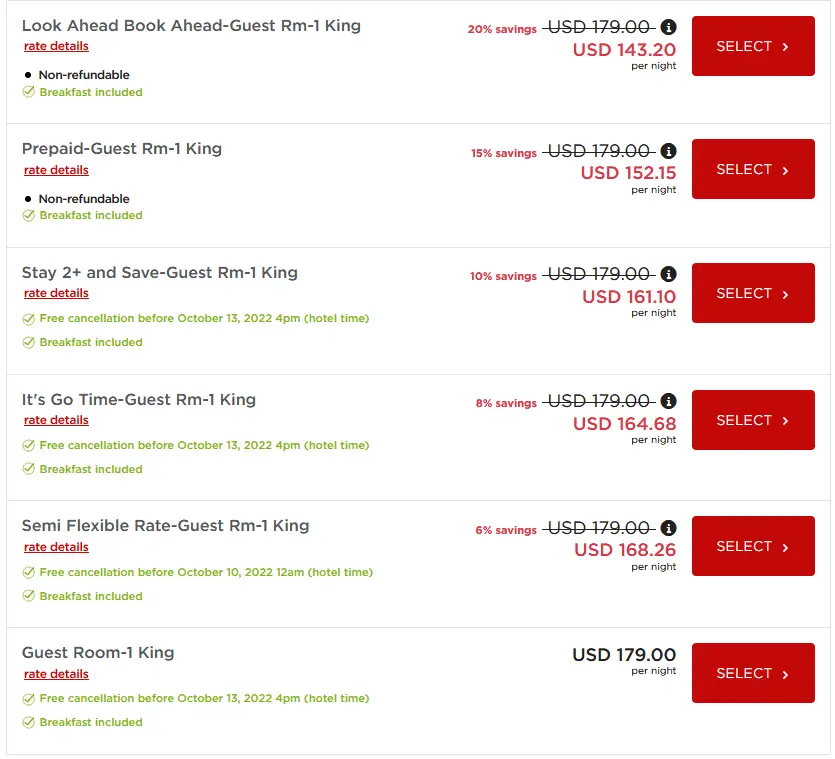Show rate details for It's Go Time
Image resolution: width=835 pixels, height=759 pixels.
pyautogui.click(x=56, y=420)
